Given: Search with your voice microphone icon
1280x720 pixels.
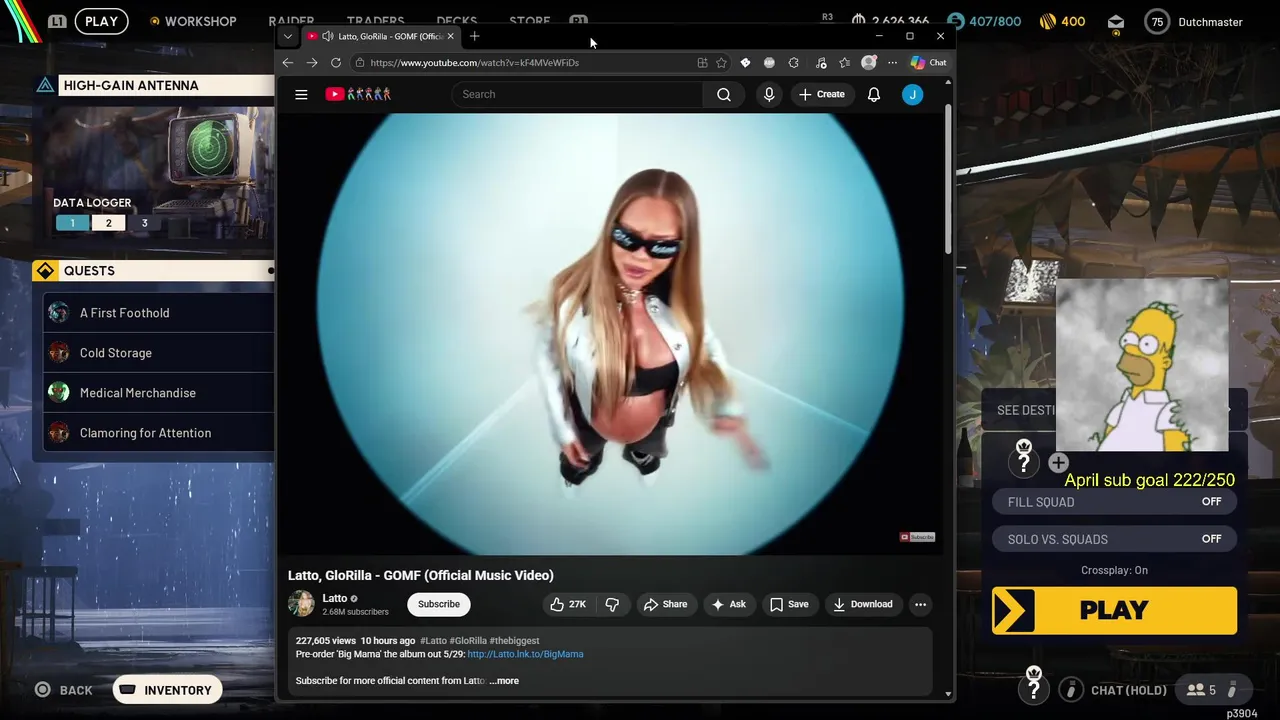Looking at the screenshot, I should pos(769,94).
